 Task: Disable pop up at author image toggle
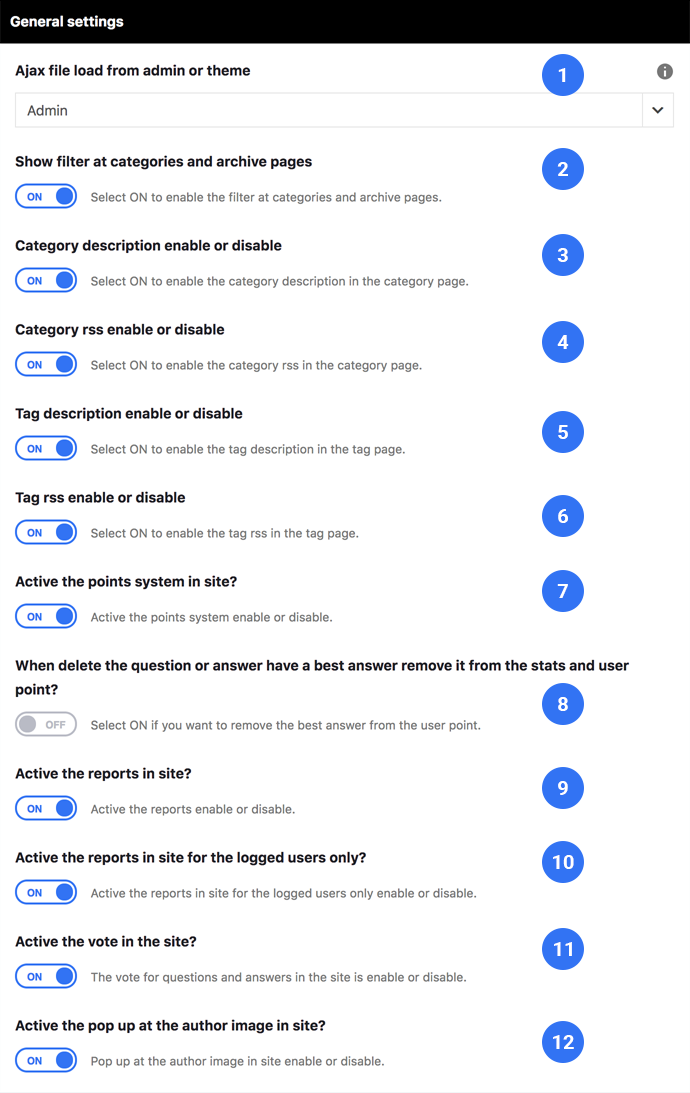(46, 1060)
